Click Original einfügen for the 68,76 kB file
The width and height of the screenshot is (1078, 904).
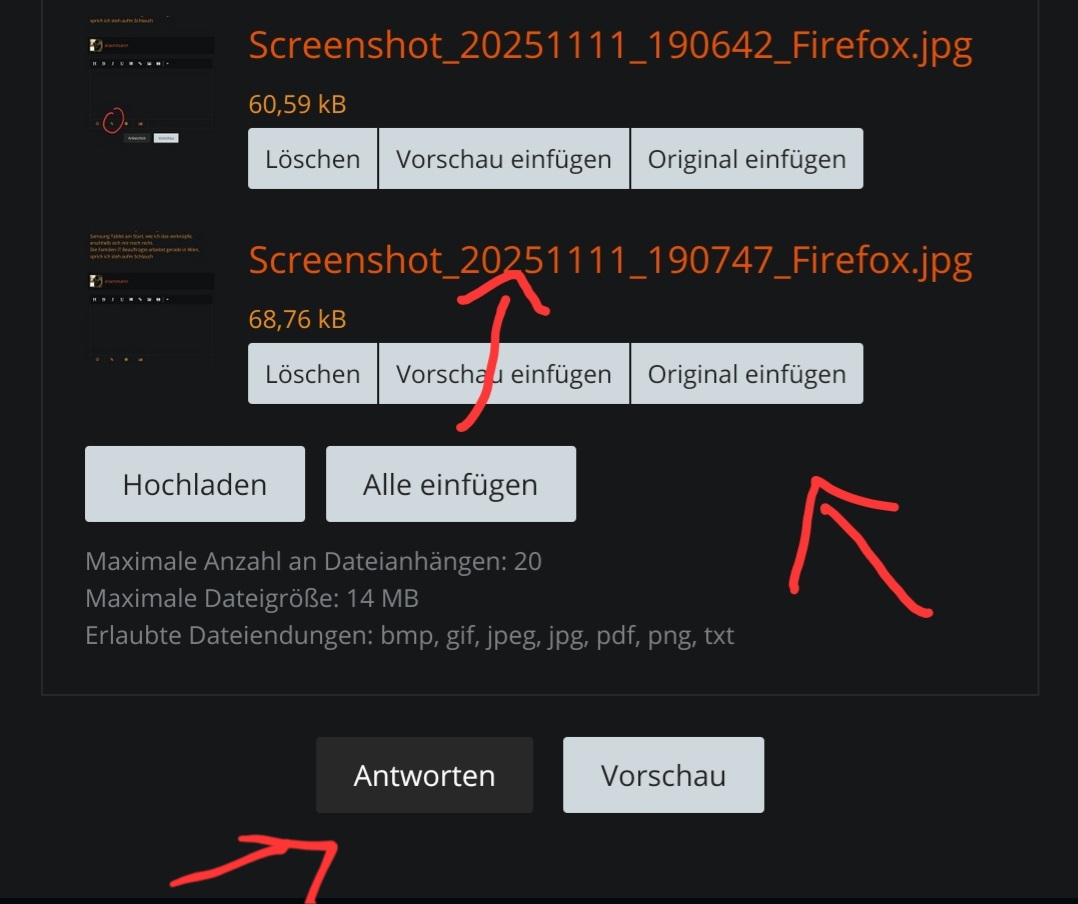[x=747, y=374]
